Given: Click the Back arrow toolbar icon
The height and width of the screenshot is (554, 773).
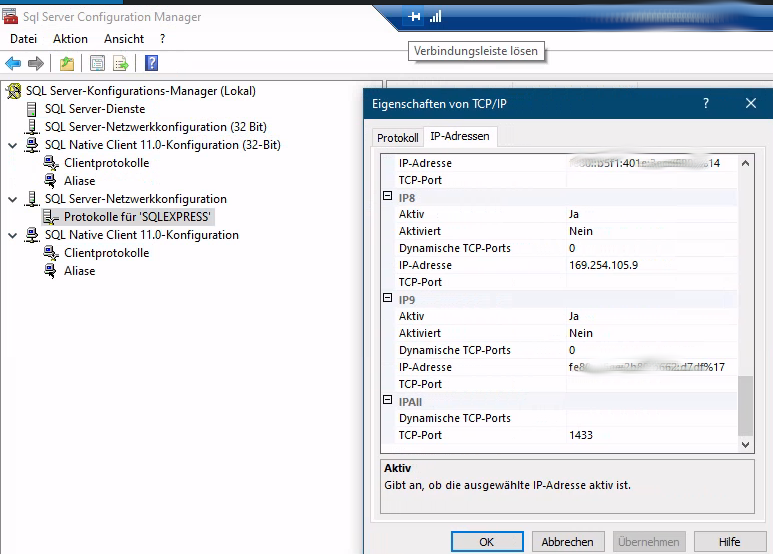Looking at the screenshot, I should 13,63.
